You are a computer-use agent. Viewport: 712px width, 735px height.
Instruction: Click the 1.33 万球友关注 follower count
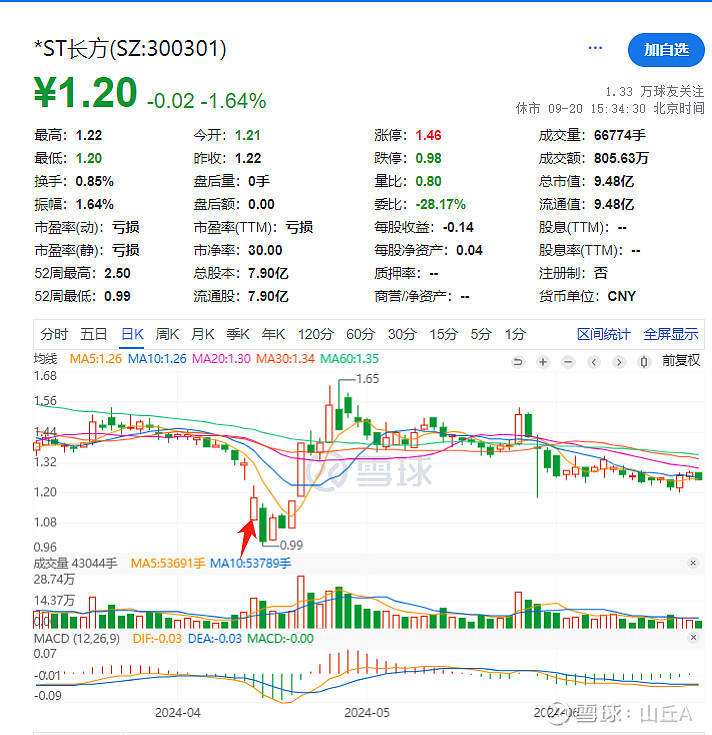[x=654, y=91]
